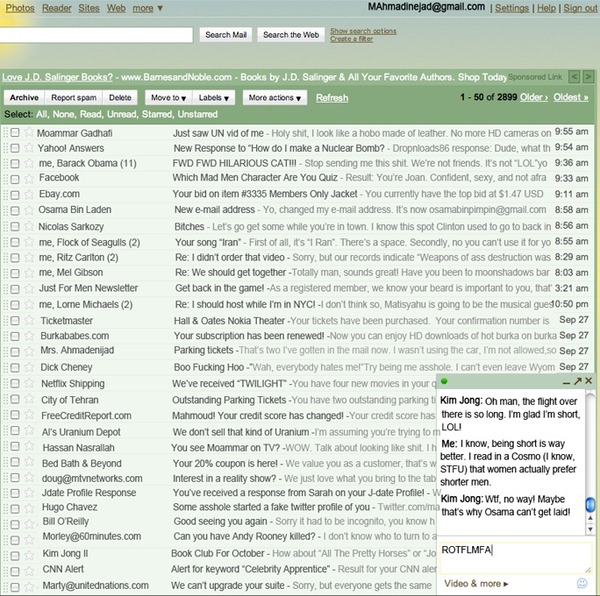This screenshot has width=600, height=596.
Task: Archive the selected messages
Action: tap(24, 98)
